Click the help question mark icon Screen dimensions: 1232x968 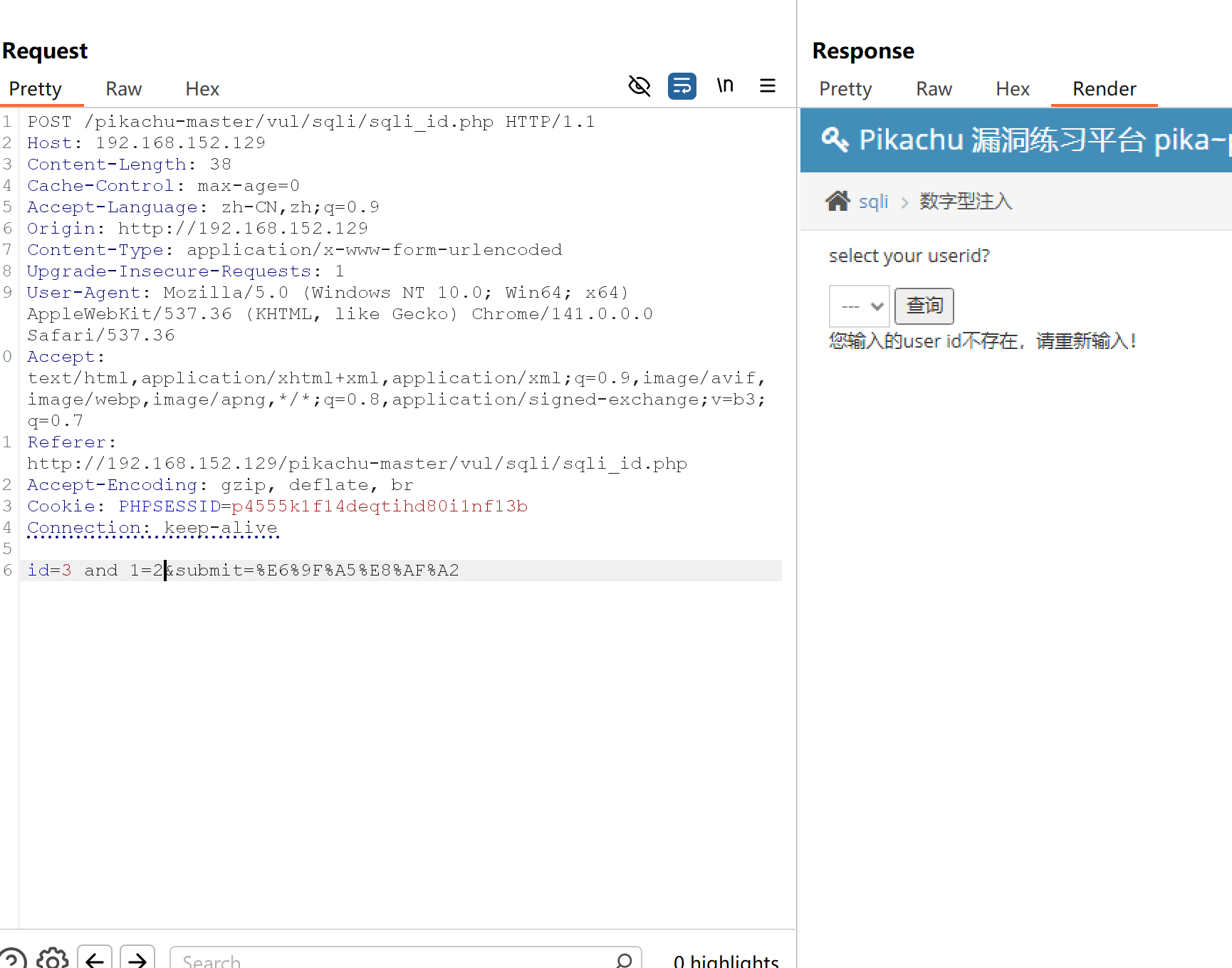coord(11,959)
